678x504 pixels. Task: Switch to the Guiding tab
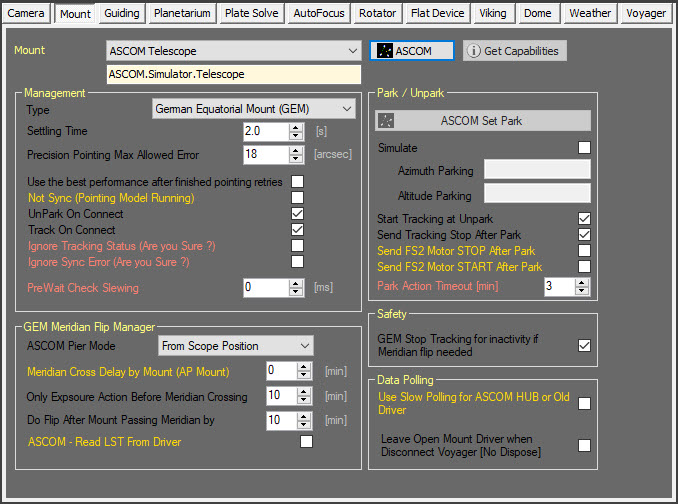tap(122, 13)
